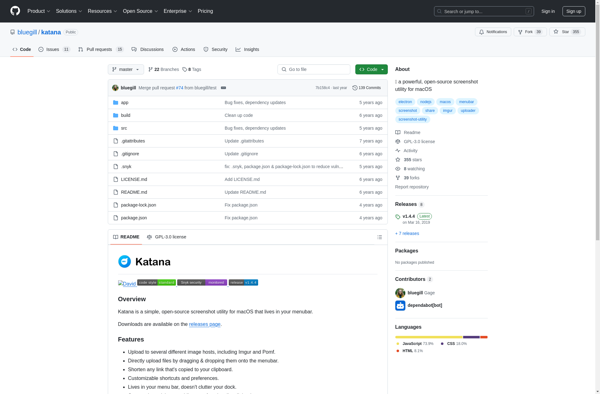Open the Resources dropdown
Screen dimensions: 600x394
point(102,11)
